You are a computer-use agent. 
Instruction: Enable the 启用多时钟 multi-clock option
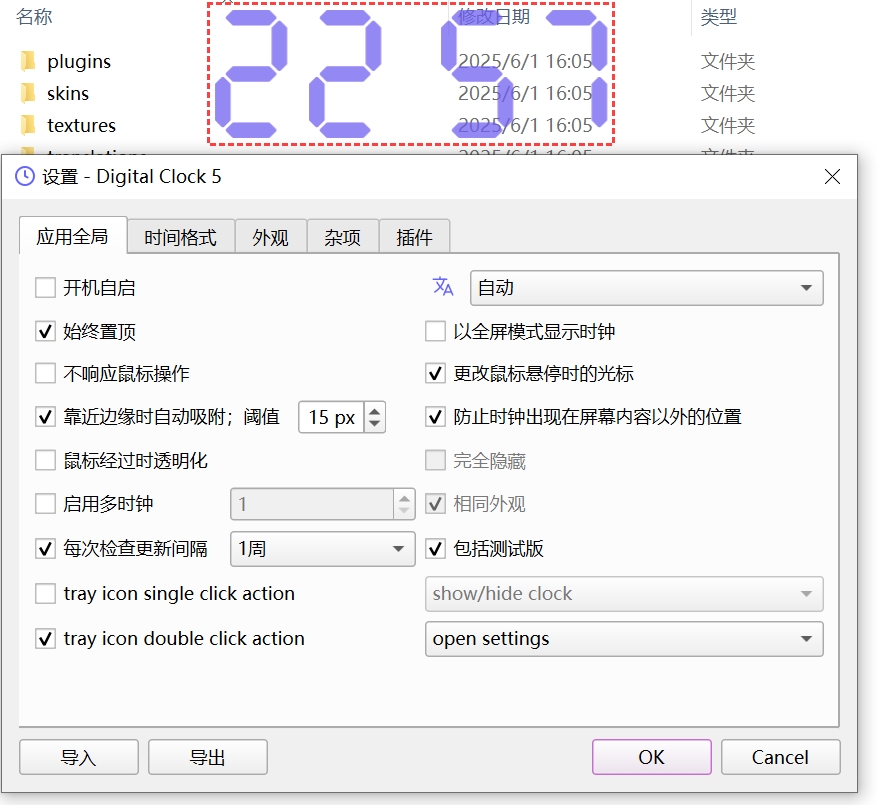tap(45, 504)
